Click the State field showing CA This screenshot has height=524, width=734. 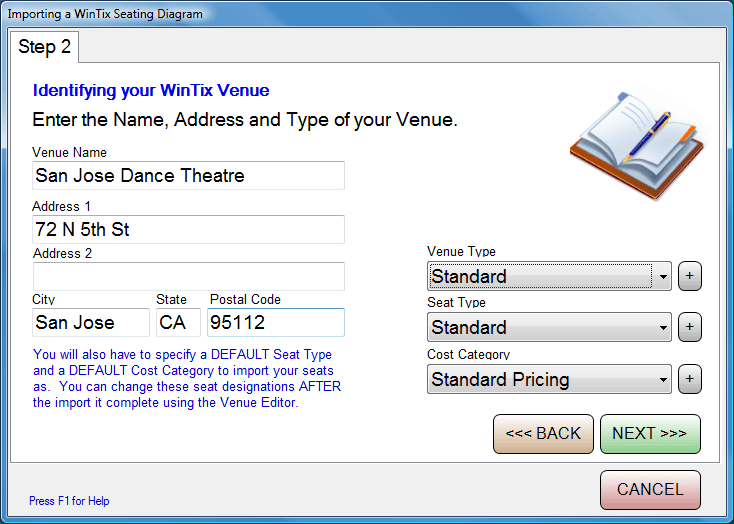pyautogui.click(x=178, y=322)
